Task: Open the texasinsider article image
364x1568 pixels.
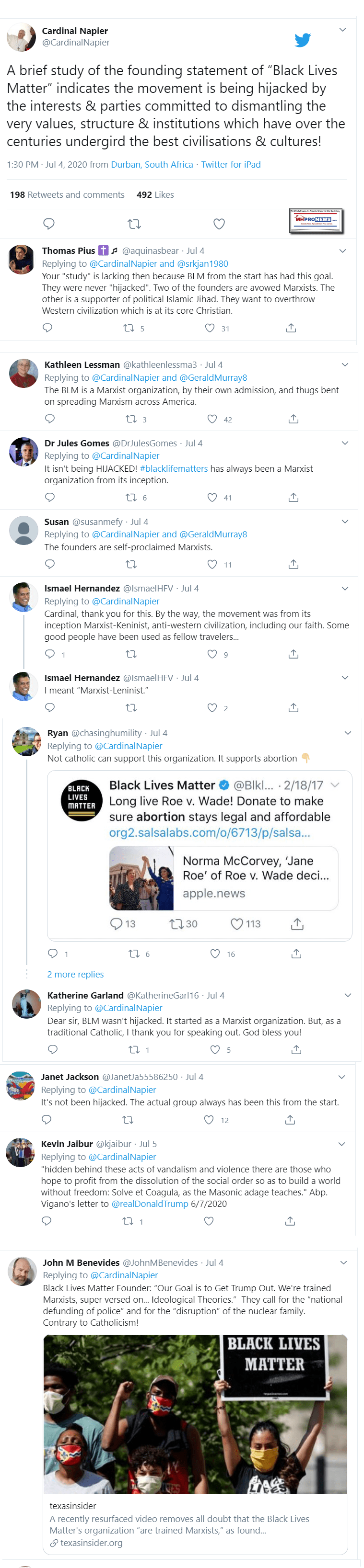Action: click(x=195, y=1414)
